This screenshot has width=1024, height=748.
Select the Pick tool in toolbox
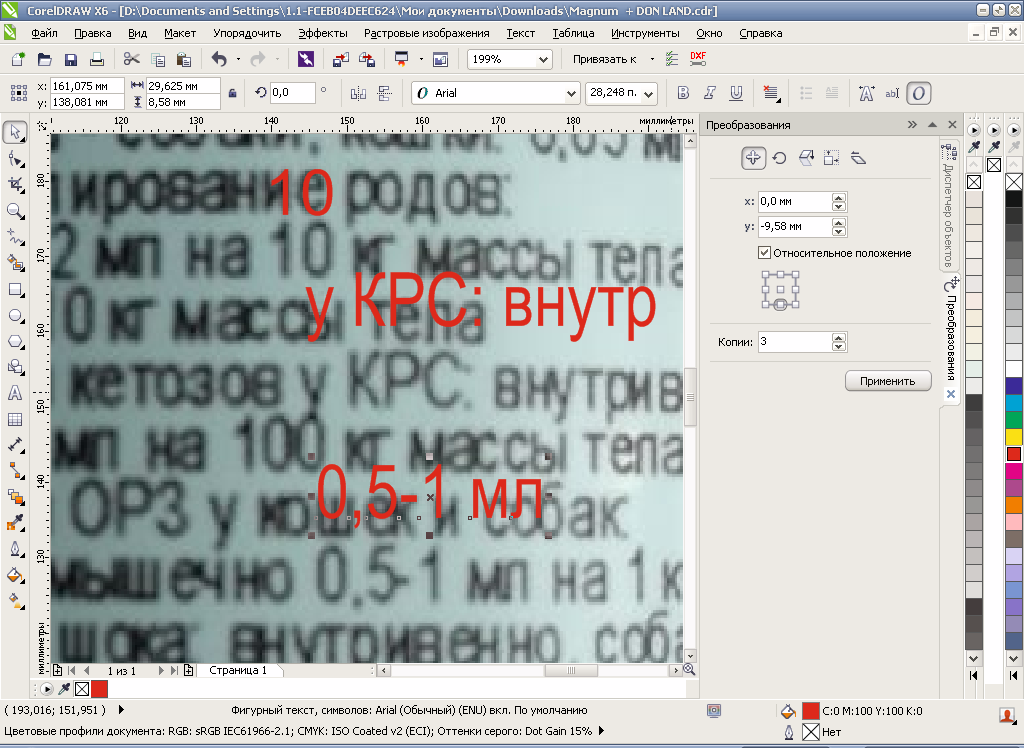[15, 133]
